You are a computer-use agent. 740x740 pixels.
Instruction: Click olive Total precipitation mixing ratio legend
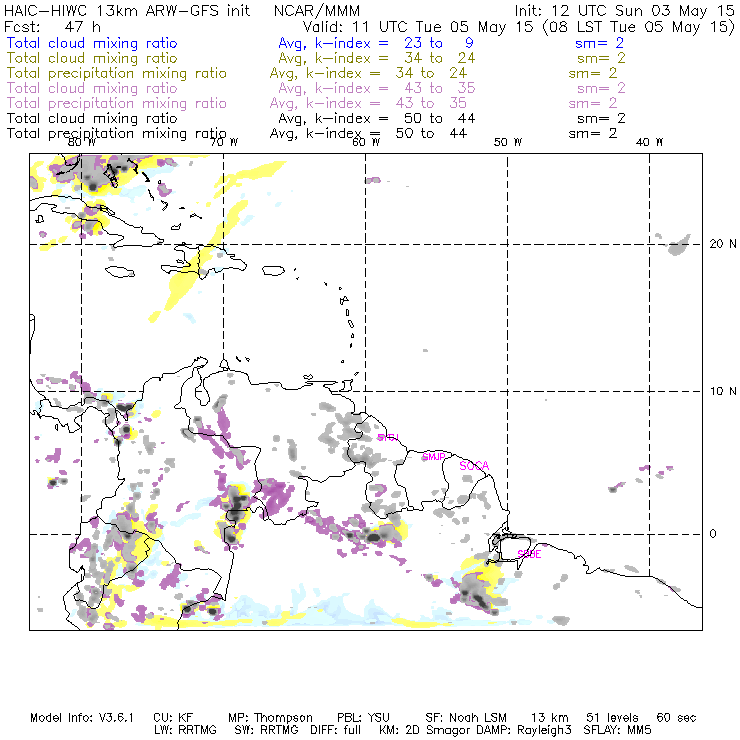point(117,73)
